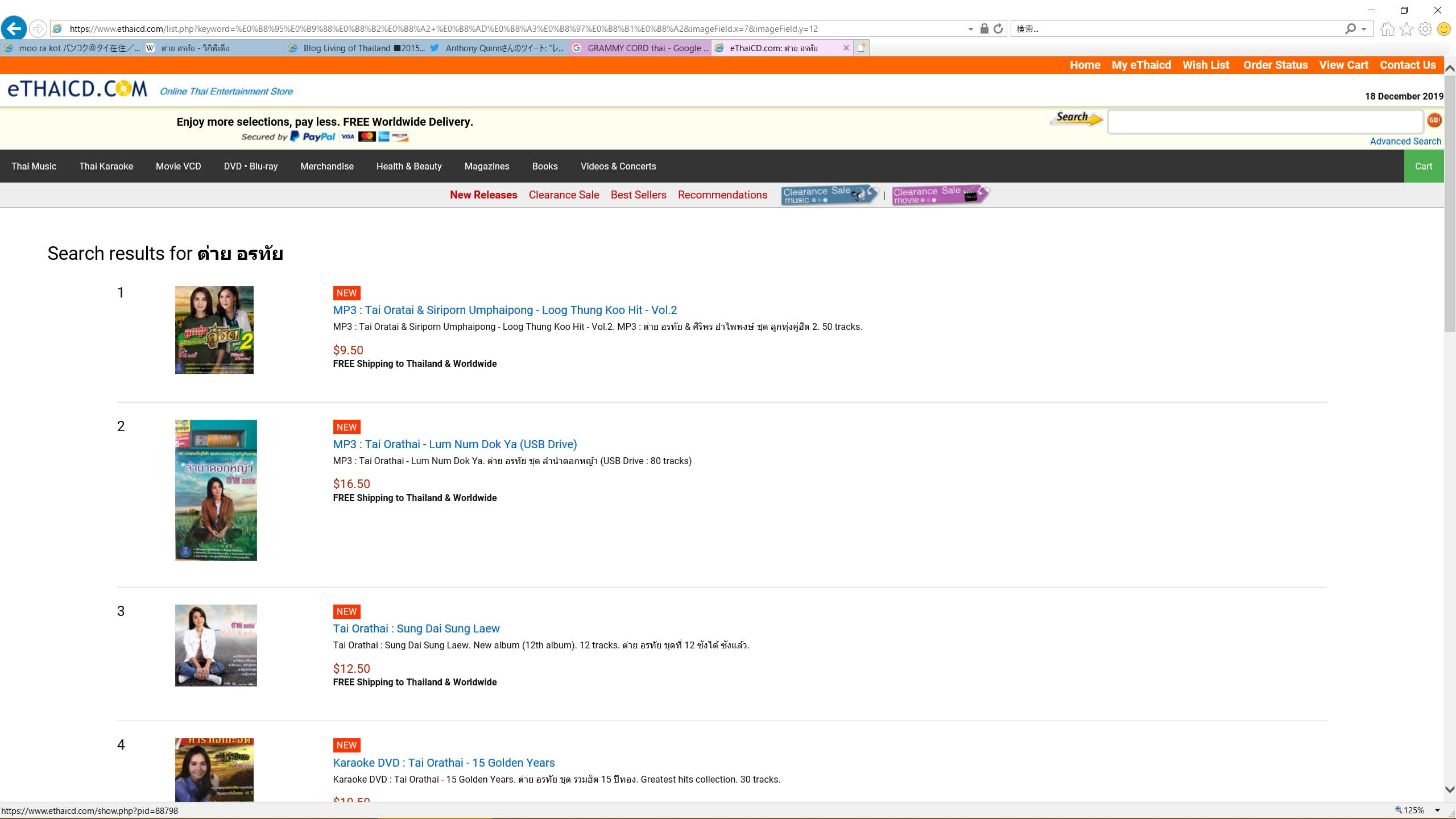Open Merchandise menu
The width and height of the screenshot is (1456, 819).
coord(327,166)
